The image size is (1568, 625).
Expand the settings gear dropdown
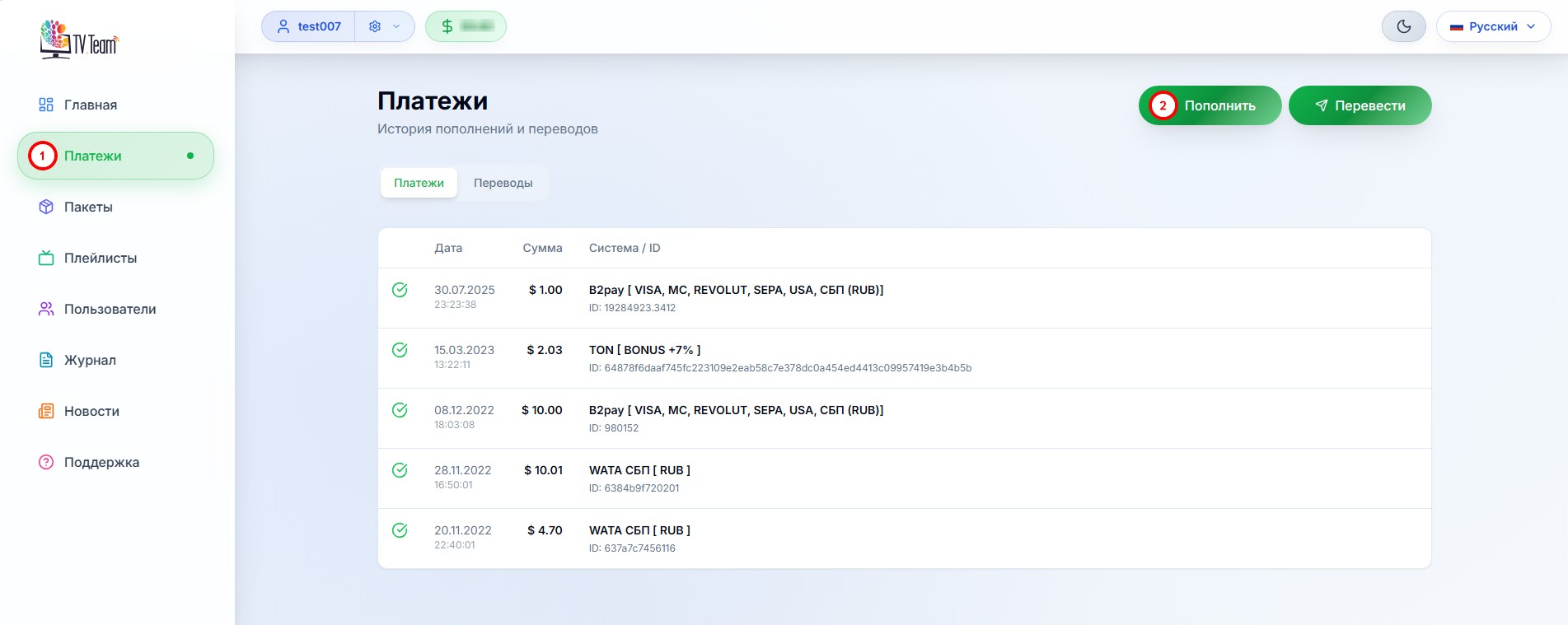coord(384,26)
